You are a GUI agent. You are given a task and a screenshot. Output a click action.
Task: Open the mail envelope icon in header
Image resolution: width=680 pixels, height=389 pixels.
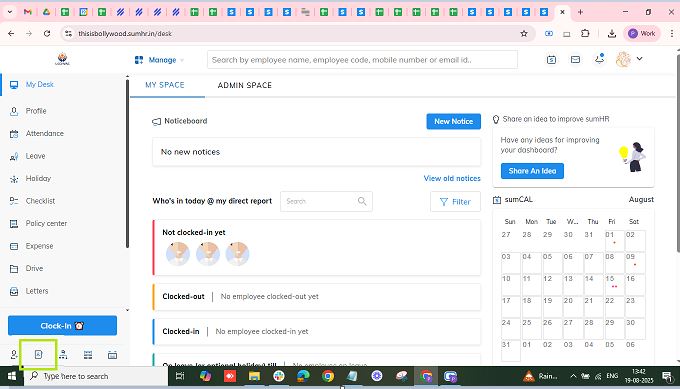coord(575,59)
